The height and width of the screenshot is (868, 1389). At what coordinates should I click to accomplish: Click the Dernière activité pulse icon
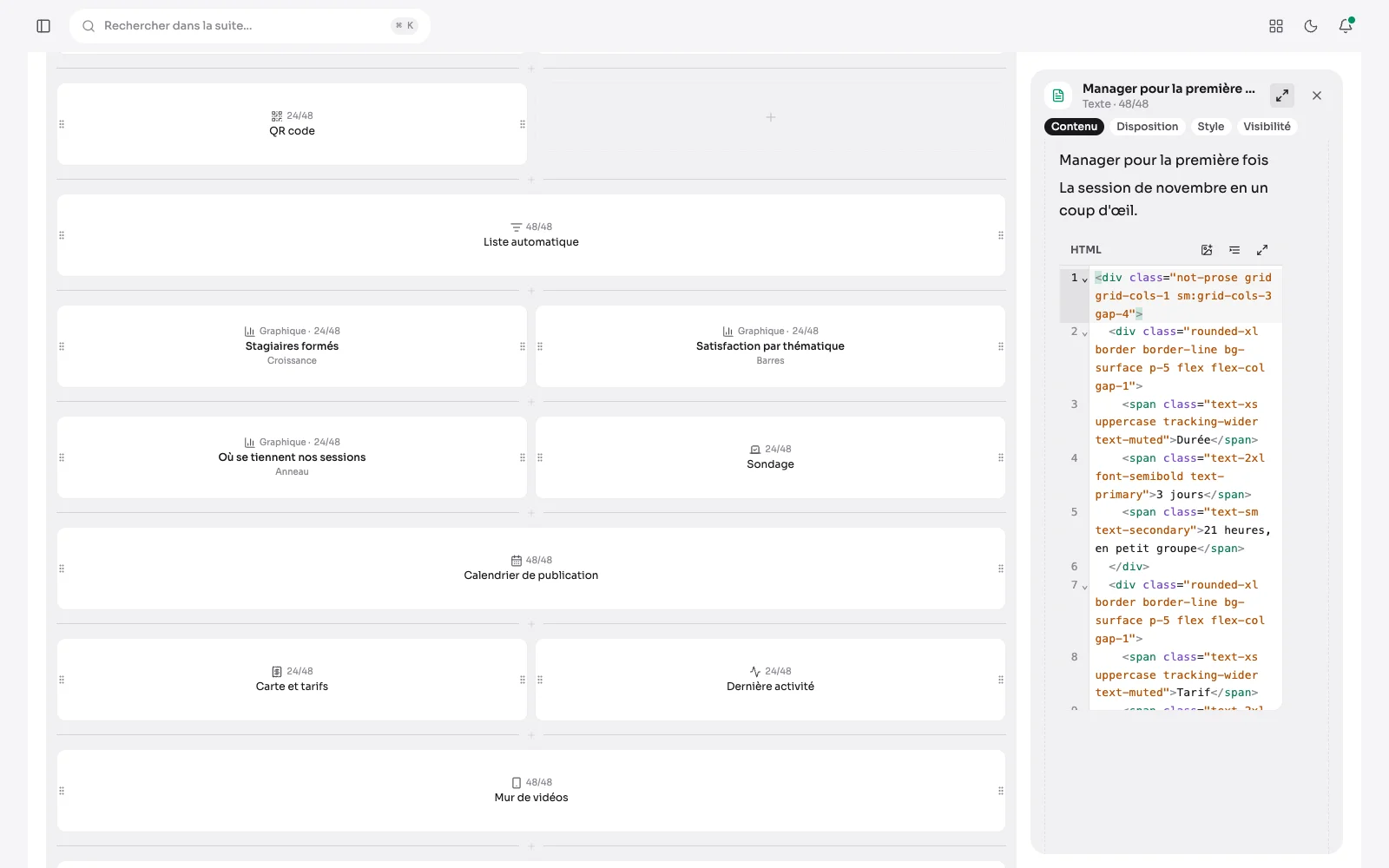pos(755,672)
